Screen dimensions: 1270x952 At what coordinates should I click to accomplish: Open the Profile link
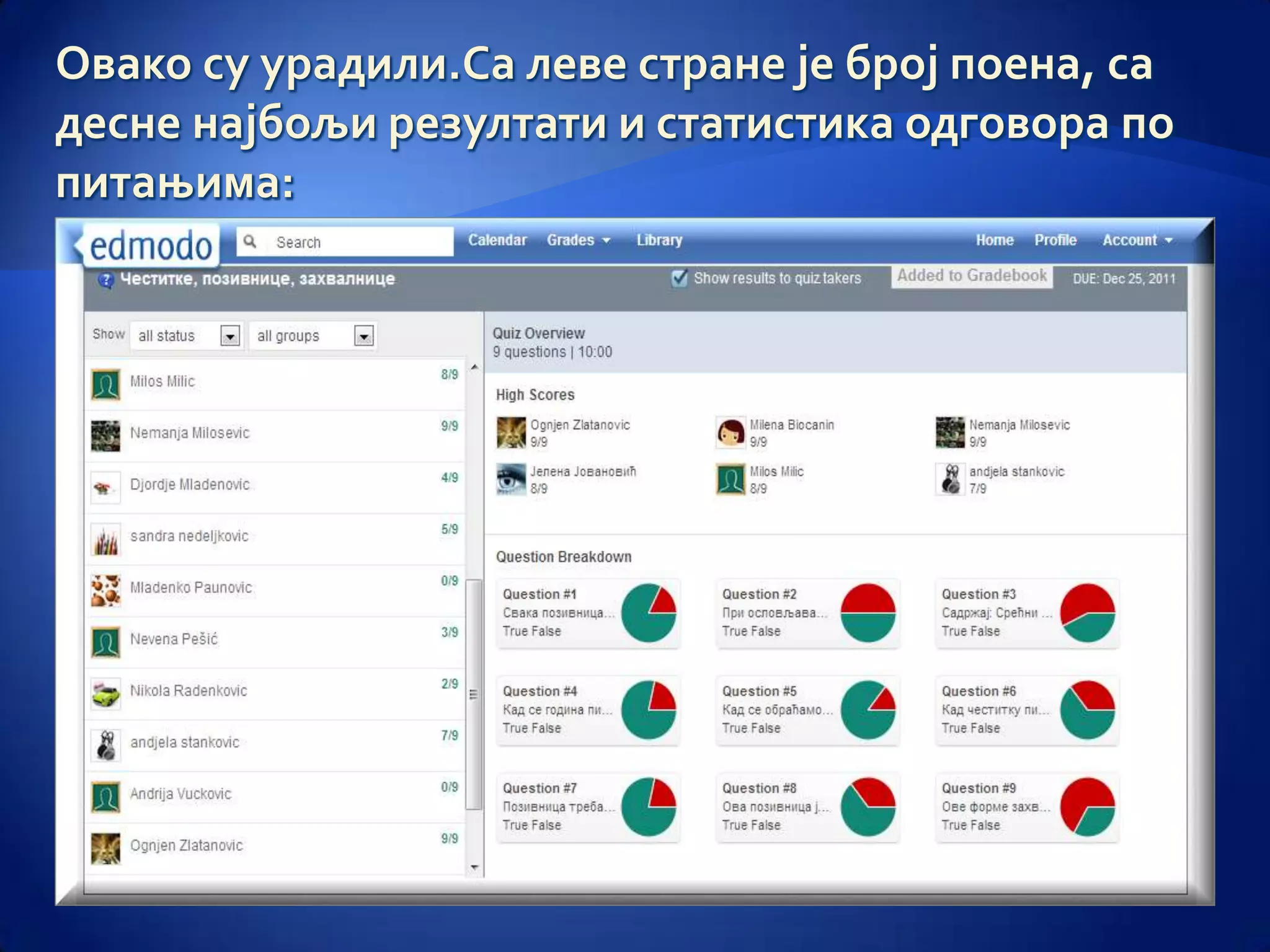coord(1055,240)
